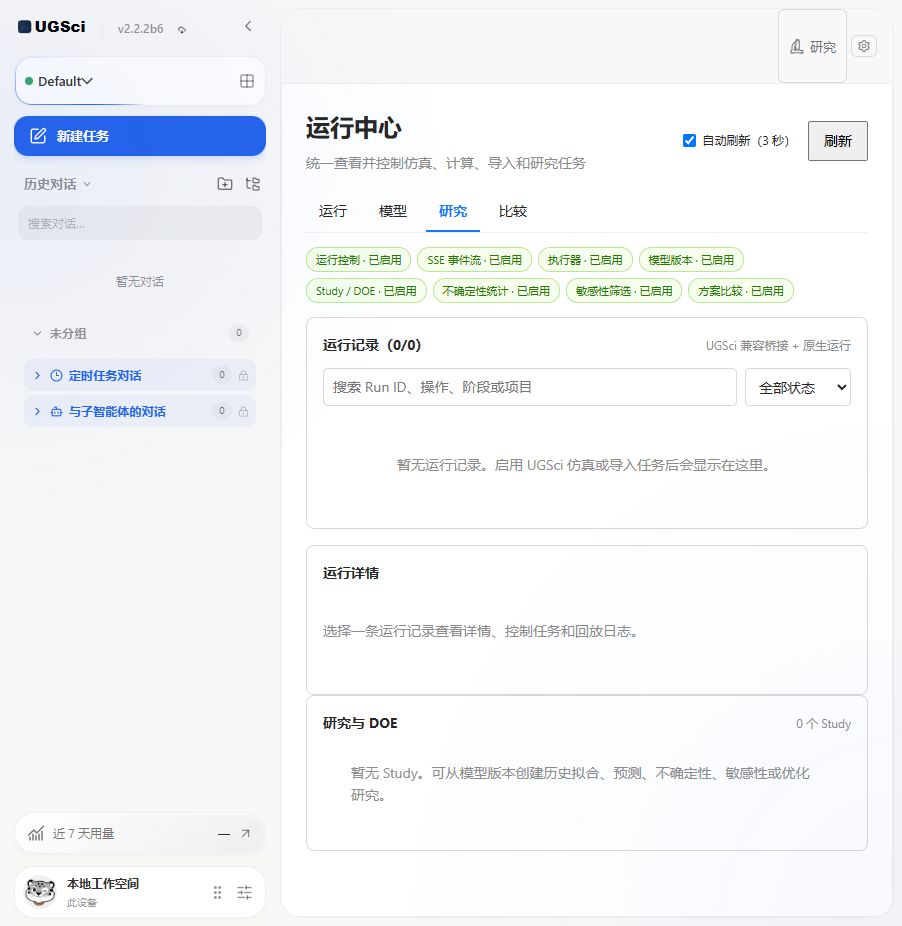Focus the 搜索 Run ID search field
This screenshot has height=926, width=902.
(x=530, y=387)
